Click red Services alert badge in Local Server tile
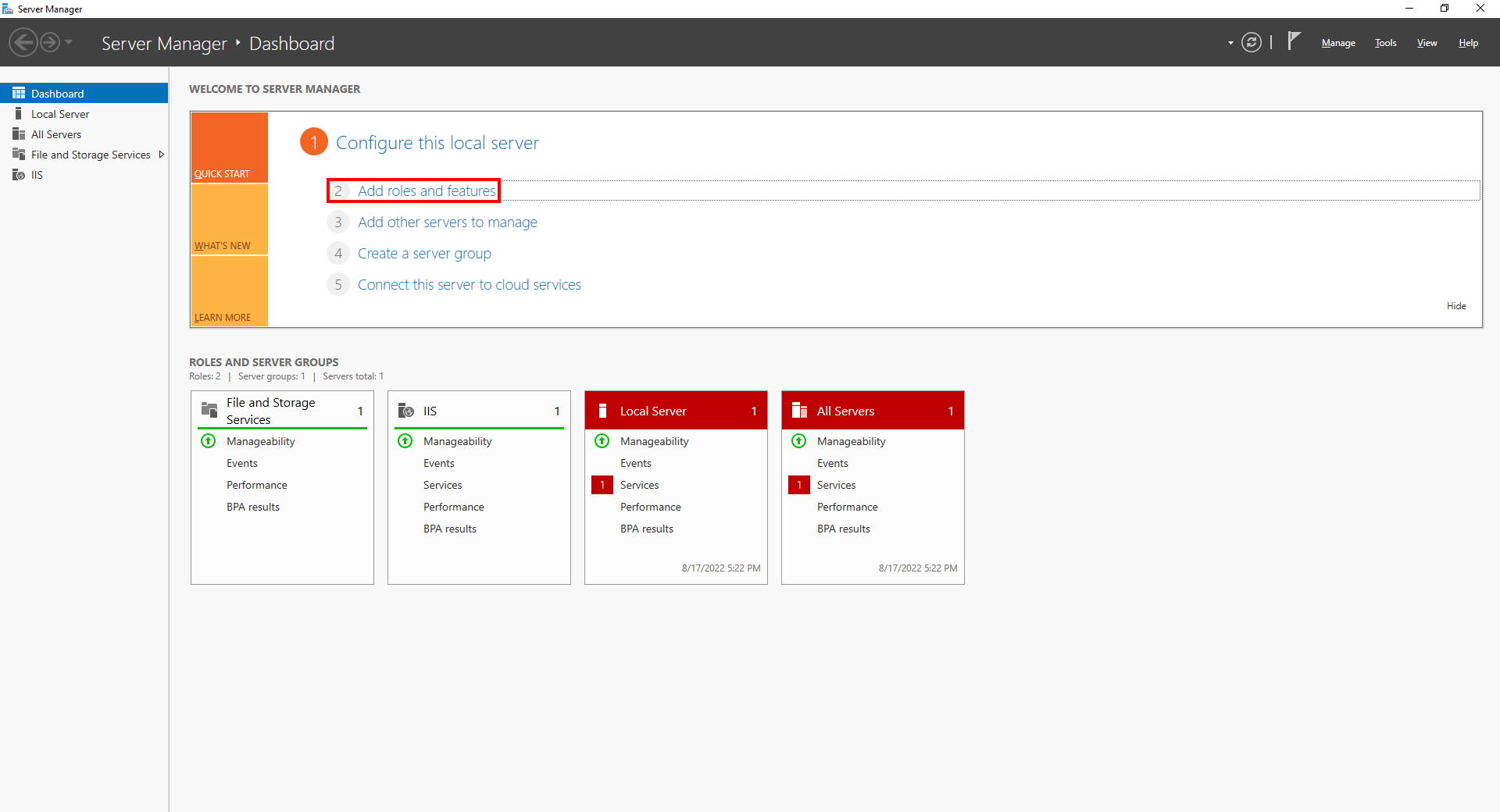Viewport: 1500px width, 812px height. [602, 485]
